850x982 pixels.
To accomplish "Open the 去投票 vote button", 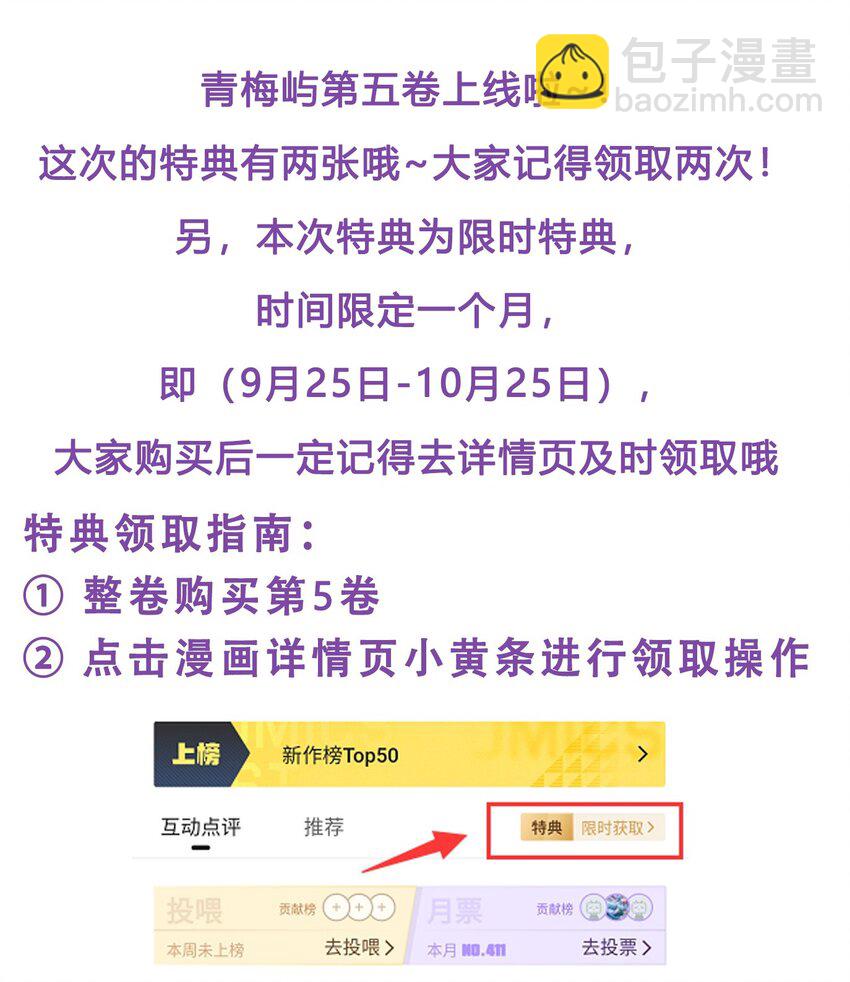I will (616, 947).
